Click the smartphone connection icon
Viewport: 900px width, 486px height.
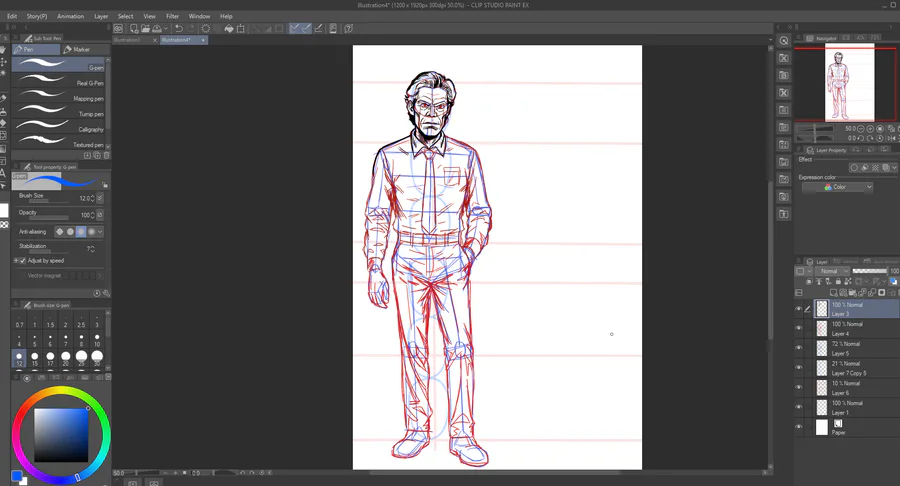tap(333, 28)
